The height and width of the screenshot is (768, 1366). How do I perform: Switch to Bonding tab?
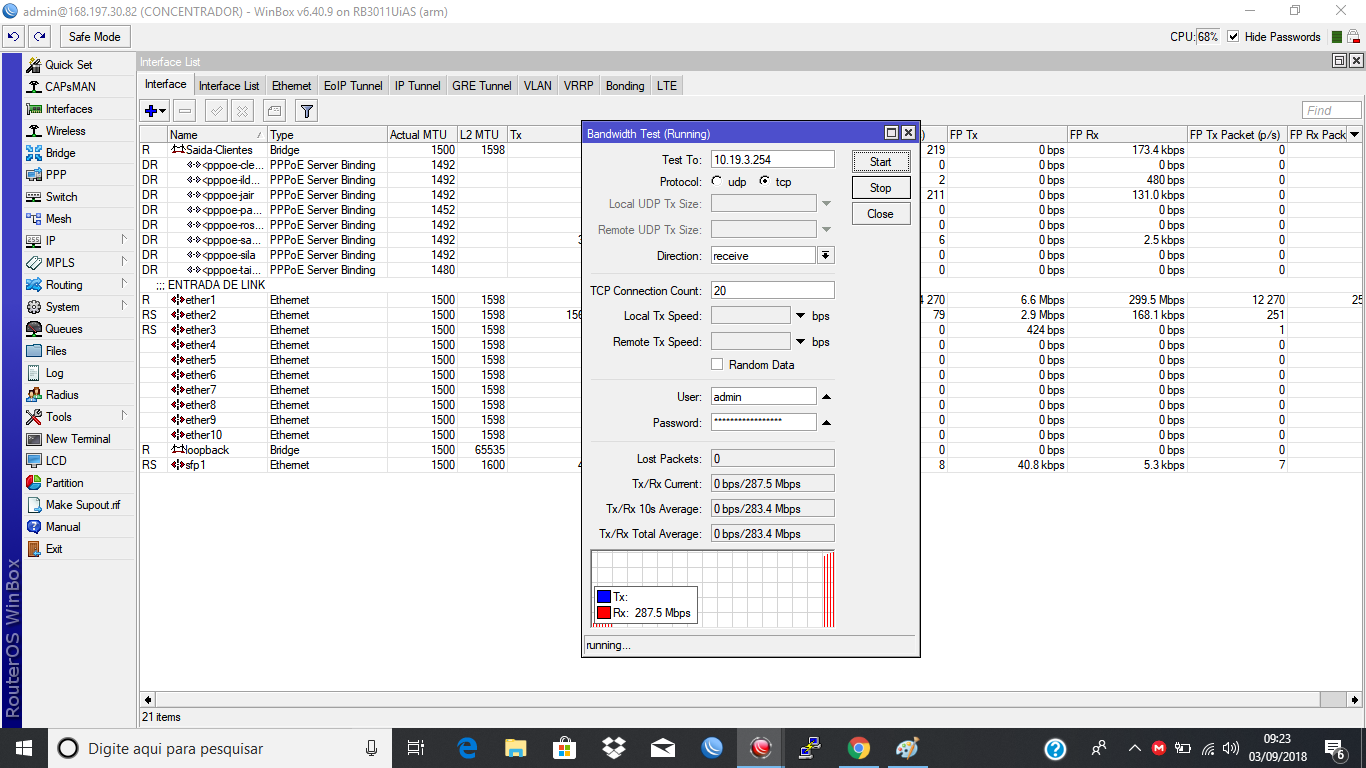625,86
